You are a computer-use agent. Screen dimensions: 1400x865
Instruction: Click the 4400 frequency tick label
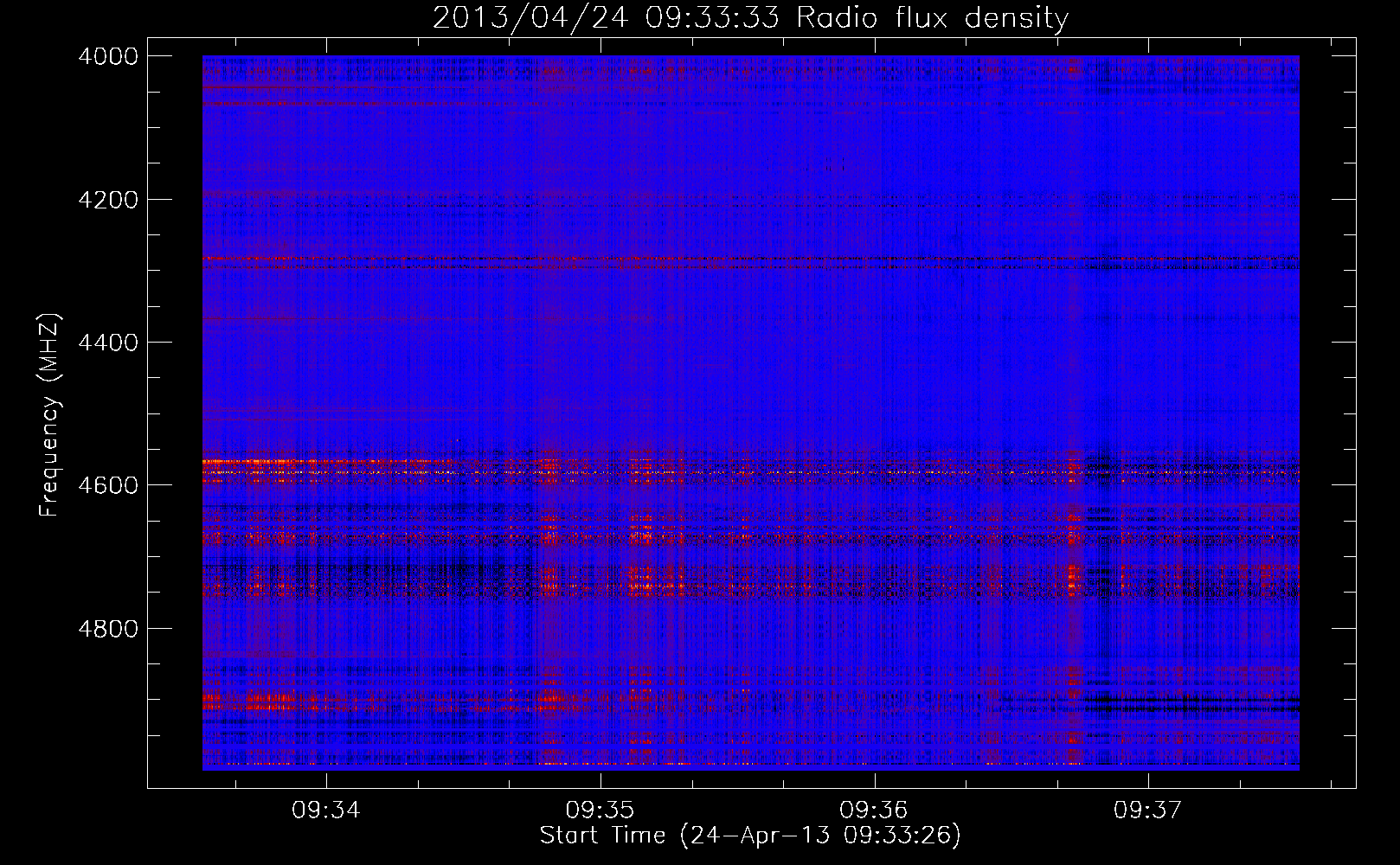point(108,343)
